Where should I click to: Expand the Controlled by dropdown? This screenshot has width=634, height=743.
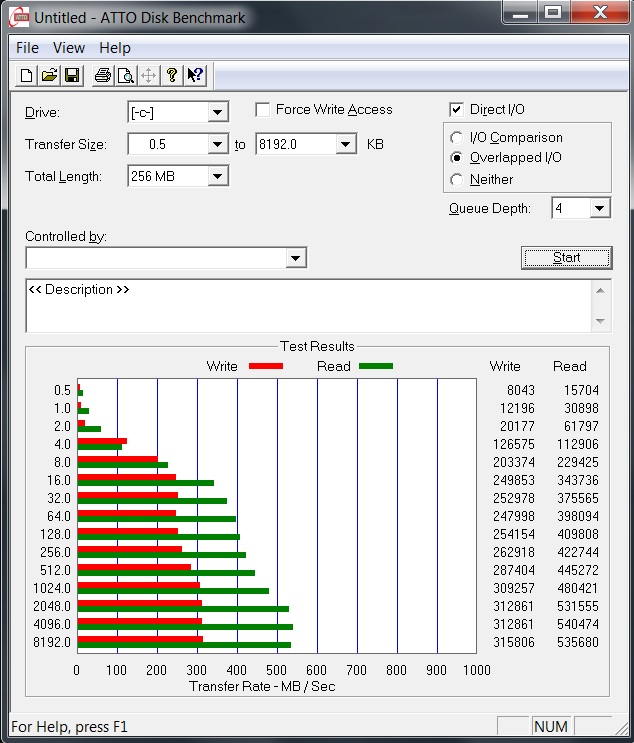click(x=295, y=259)
